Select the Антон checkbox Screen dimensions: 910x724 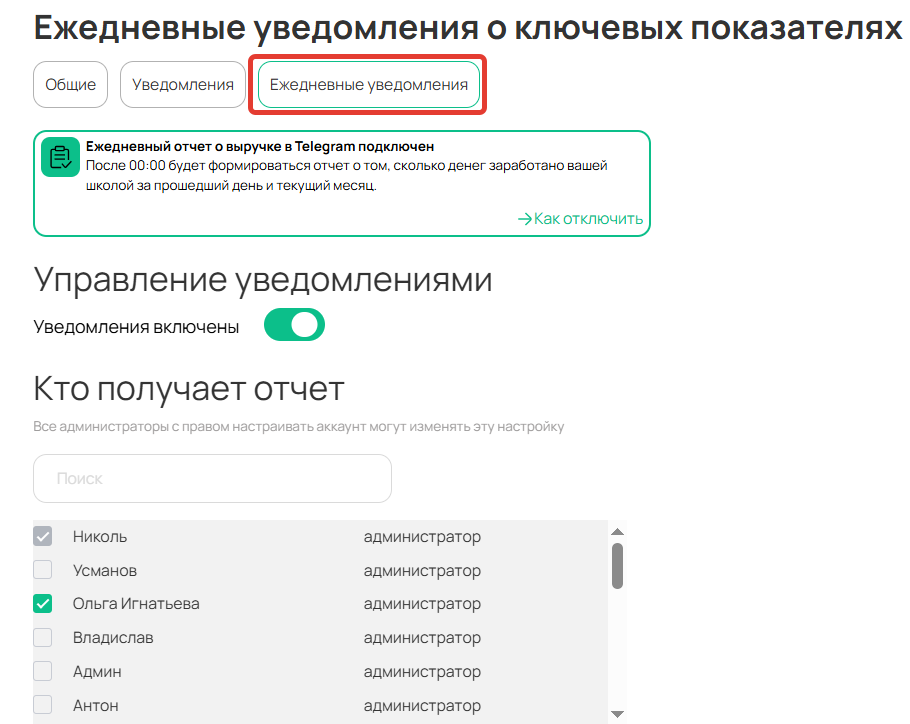42,705
